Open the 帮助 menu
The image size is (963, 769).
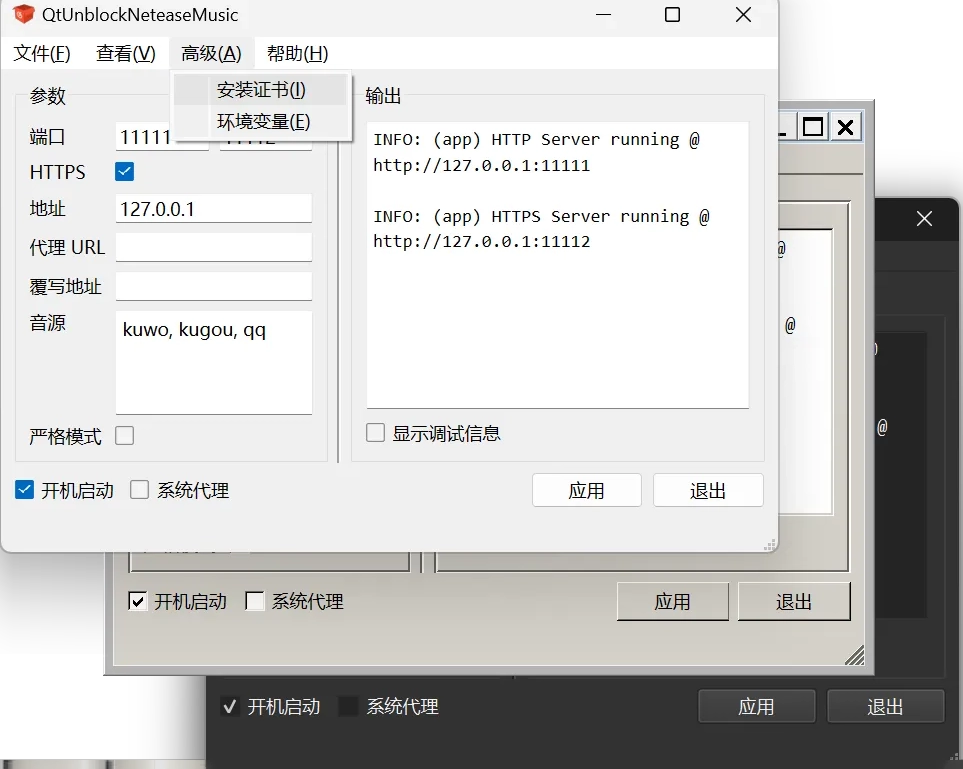pyautogui.click(x=296, y=53)
